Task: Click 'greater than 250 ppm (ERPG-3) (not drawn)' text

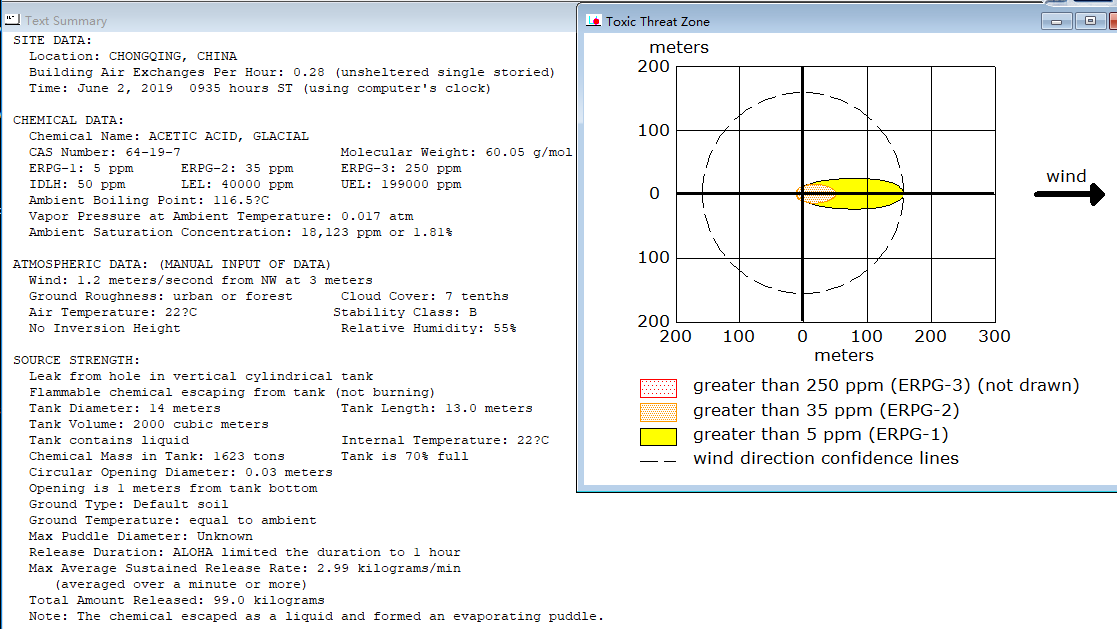Action: tap(886, 385)
